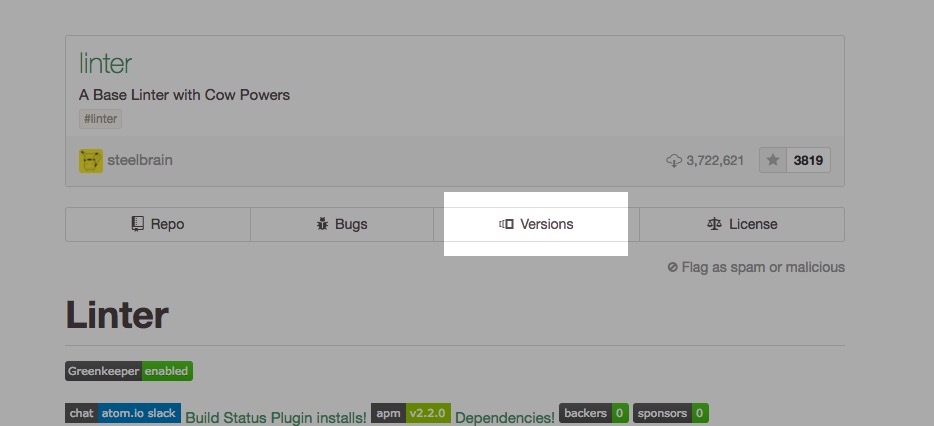Click the flag icon beside the spam report
The image size is (934, 426).
click(673, 268)
